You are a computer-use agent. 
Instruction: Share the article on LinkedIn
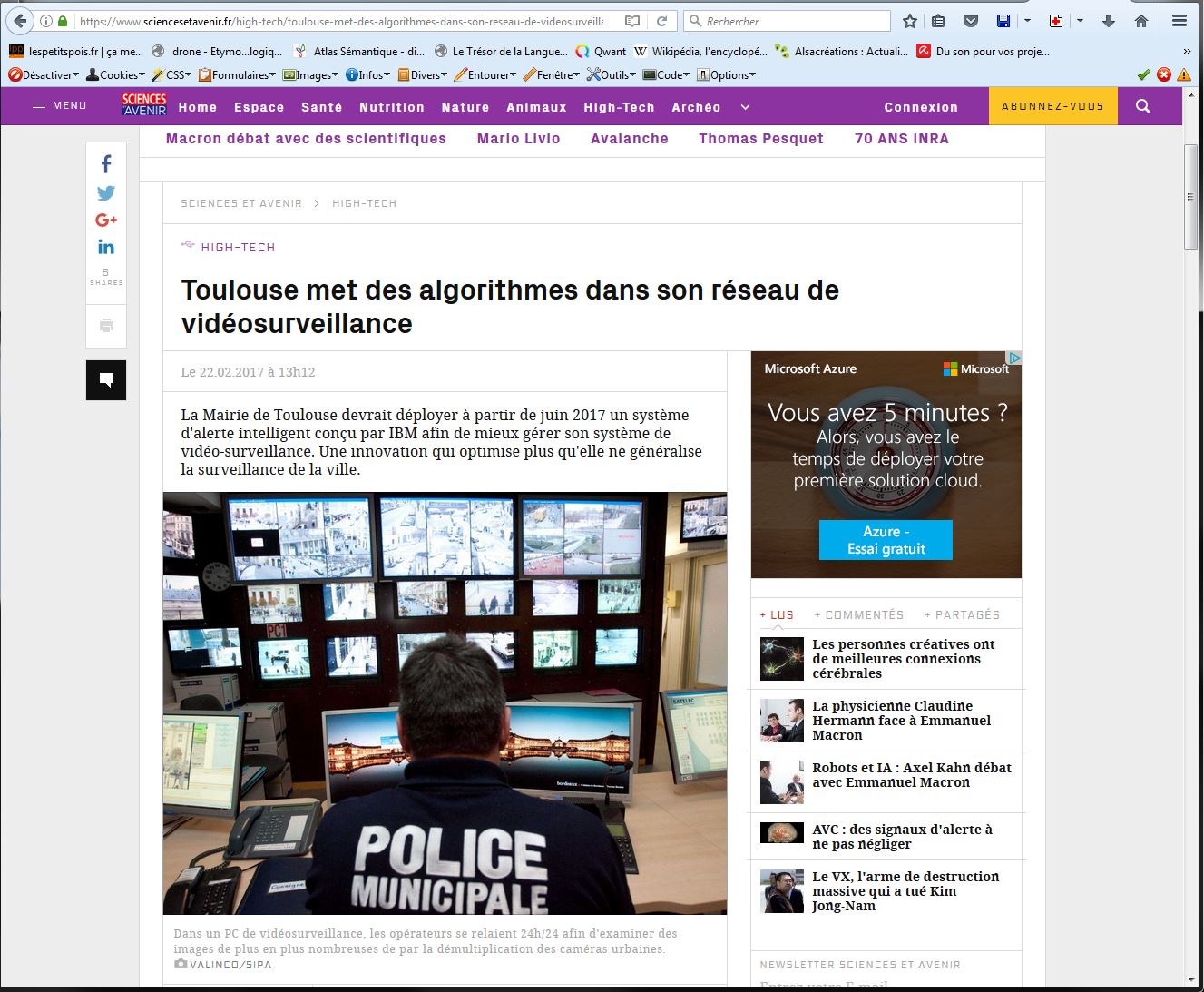(x=106, y=247)
